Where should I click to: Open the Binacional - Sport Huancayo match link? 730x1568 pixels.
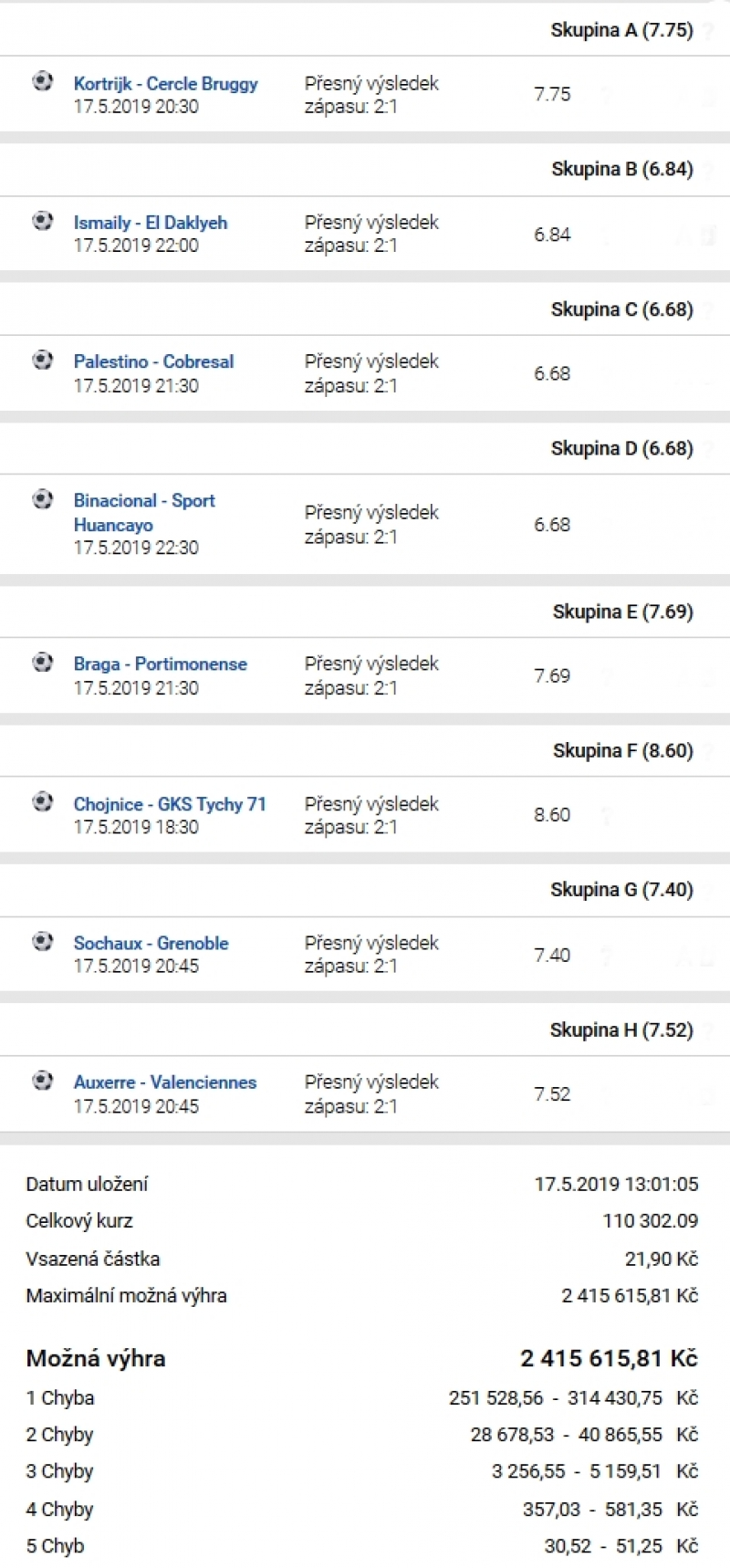click(144, 513)
